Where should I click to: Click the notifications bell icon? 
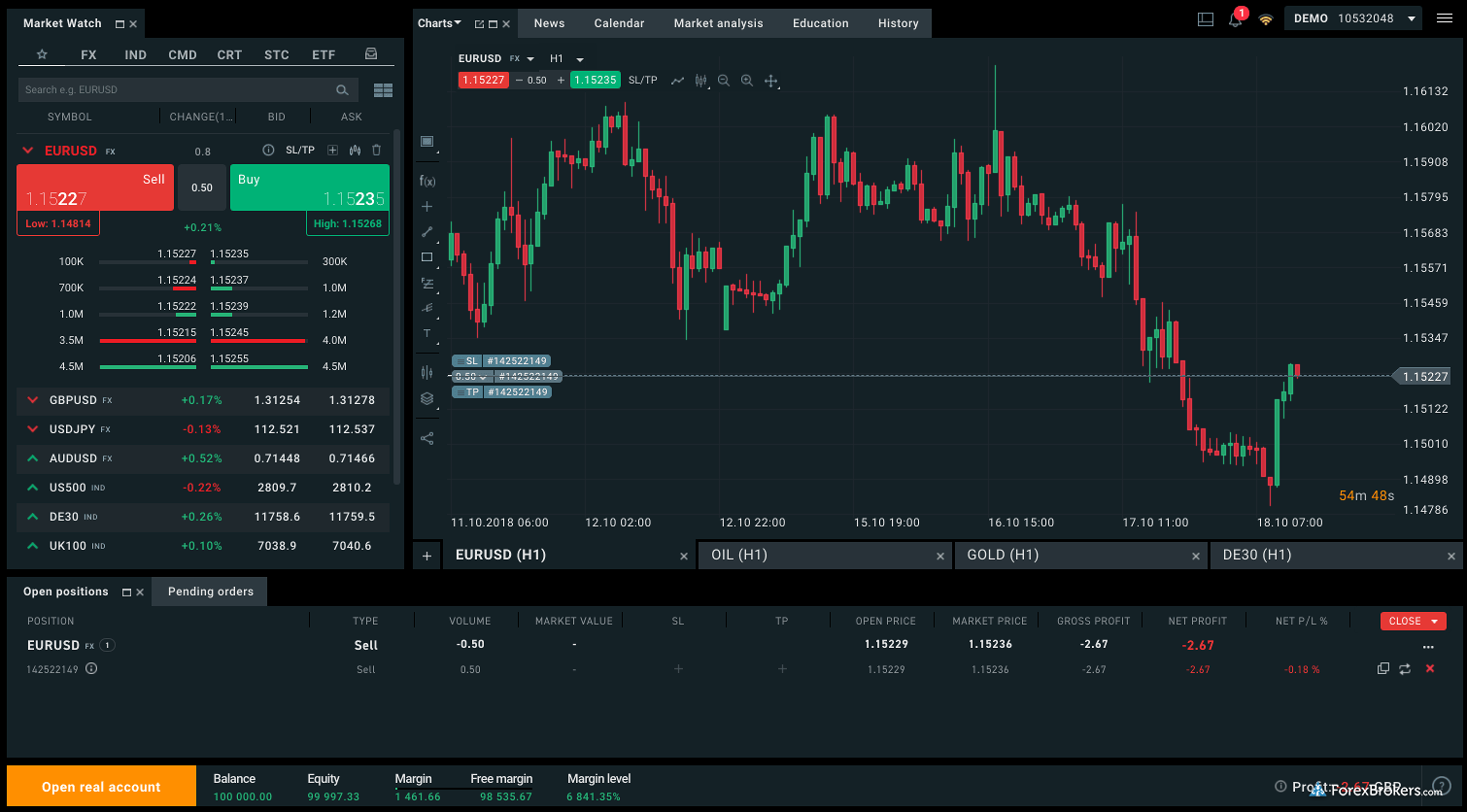pyautogui.click(x=1234, y=17)
